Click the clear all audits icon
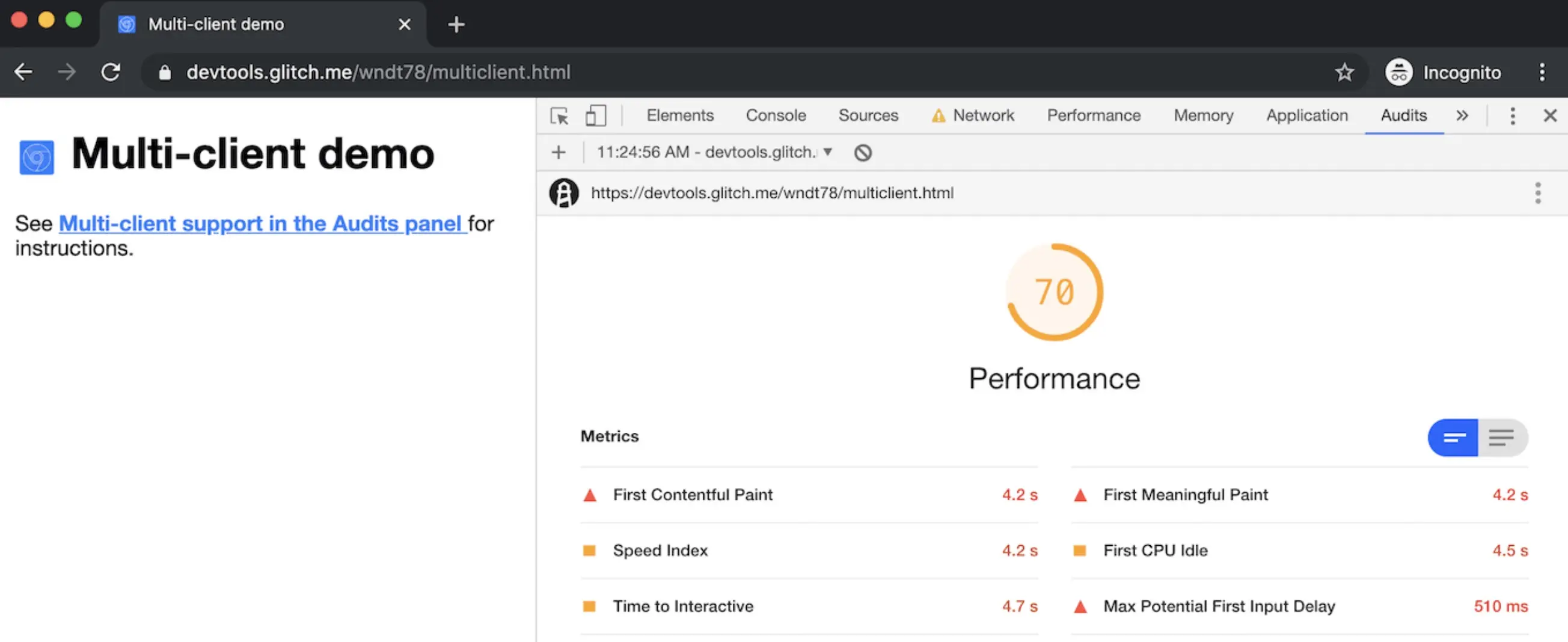Viewport: 1568px width, 642px height. (x=863, y=153)
